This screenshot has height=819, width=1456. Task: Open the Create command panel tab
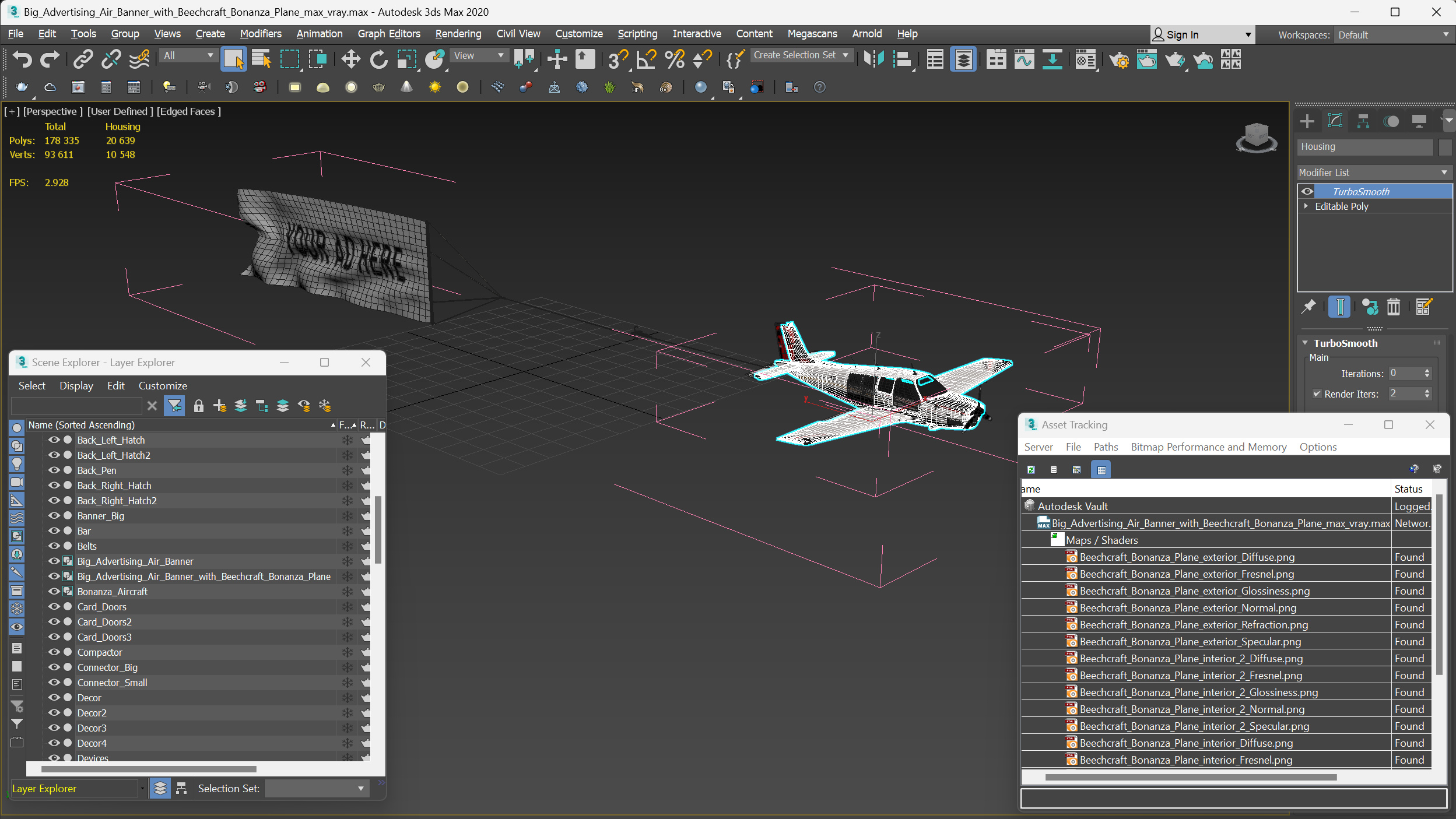(1307, 121)
